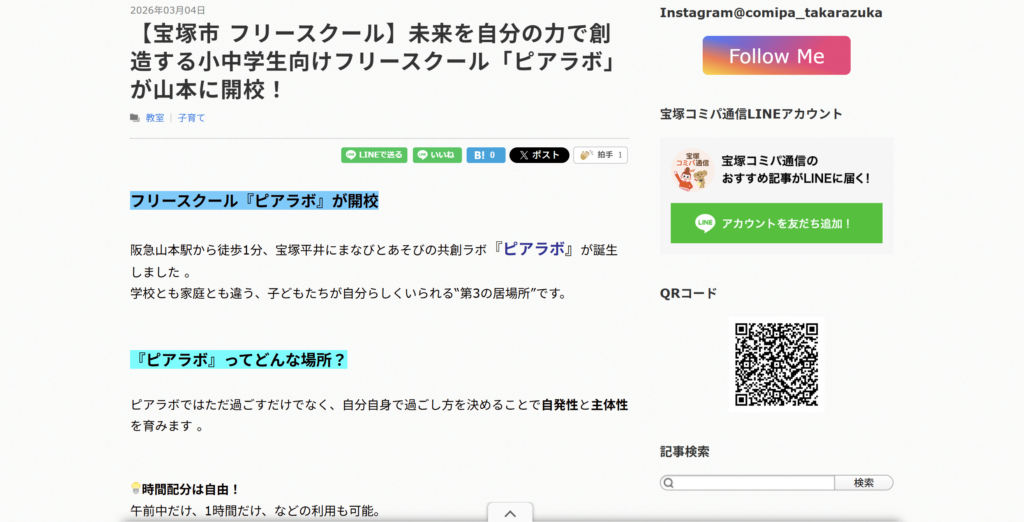This screenshot has height=522, width=1024.
Task: Expand the bottom chevron-up panel tab
Action: pyautogui.click(x=510, y=513)
